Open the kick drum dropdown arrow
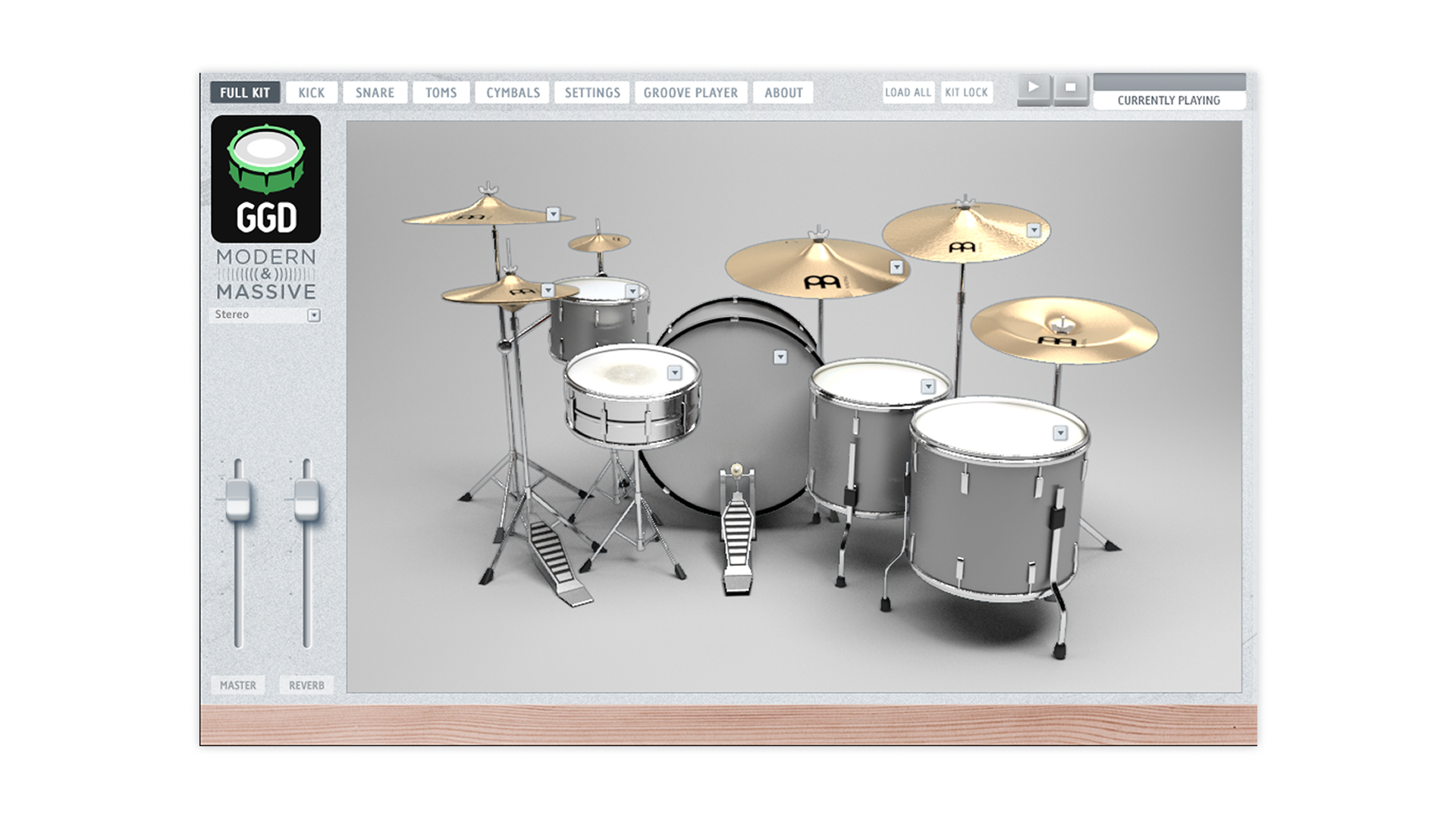Screen dimensions: 1456x819 point(780,357)
